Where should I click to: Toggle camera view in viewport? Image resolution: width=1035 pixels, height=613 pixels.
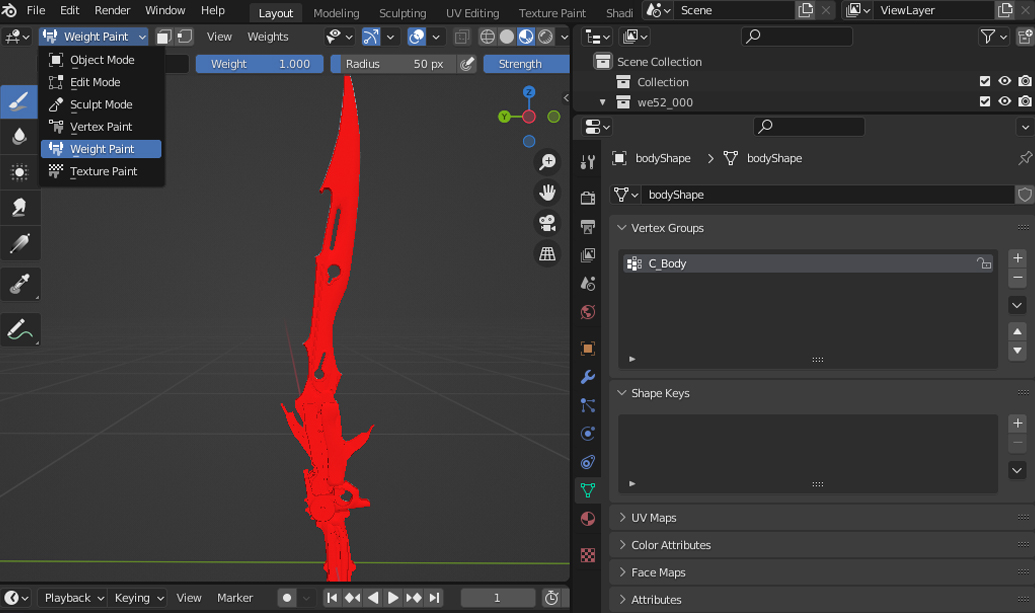[547, 222]
